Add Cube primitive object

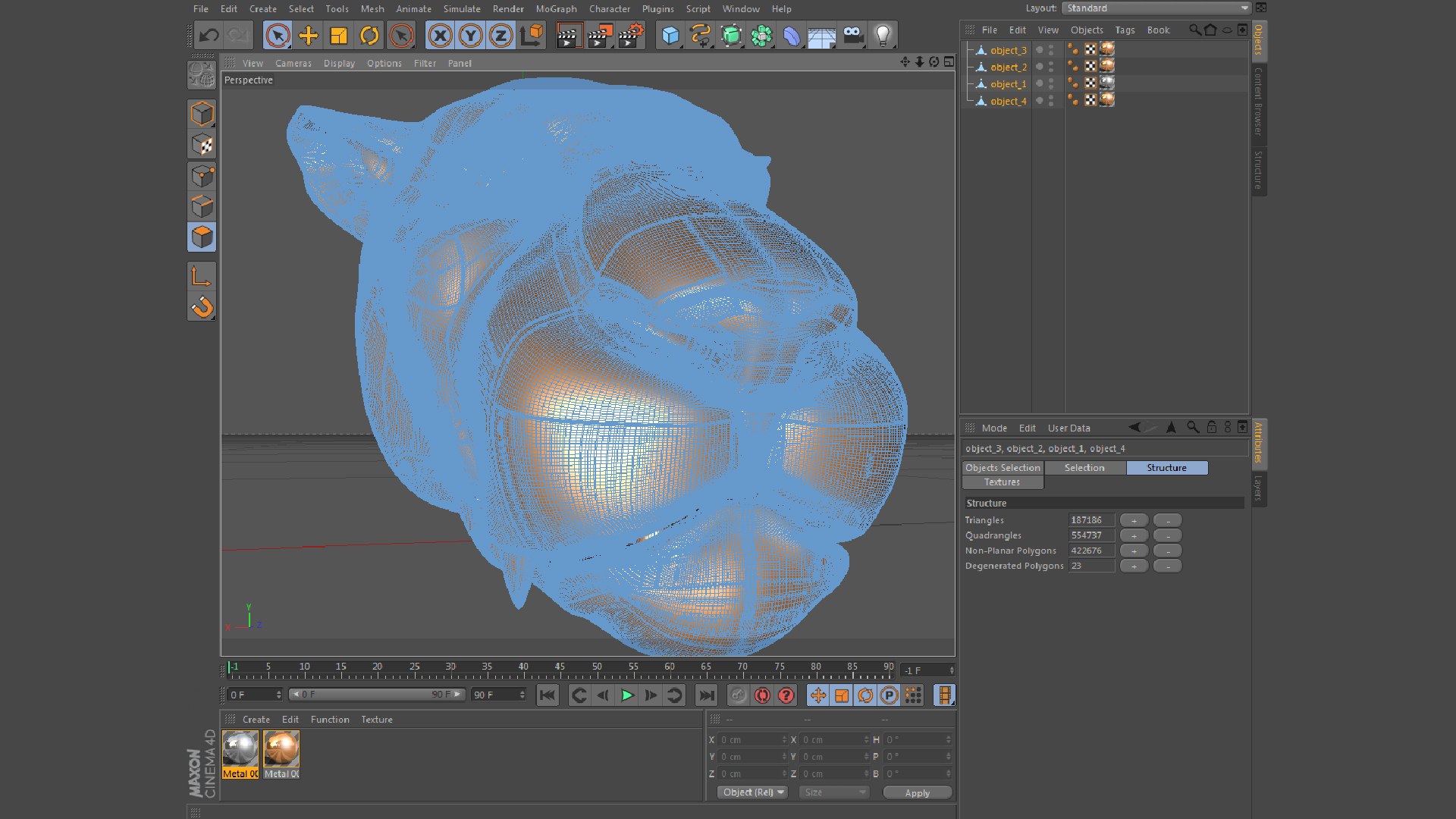pyautogui.click(x=670, y=36)
